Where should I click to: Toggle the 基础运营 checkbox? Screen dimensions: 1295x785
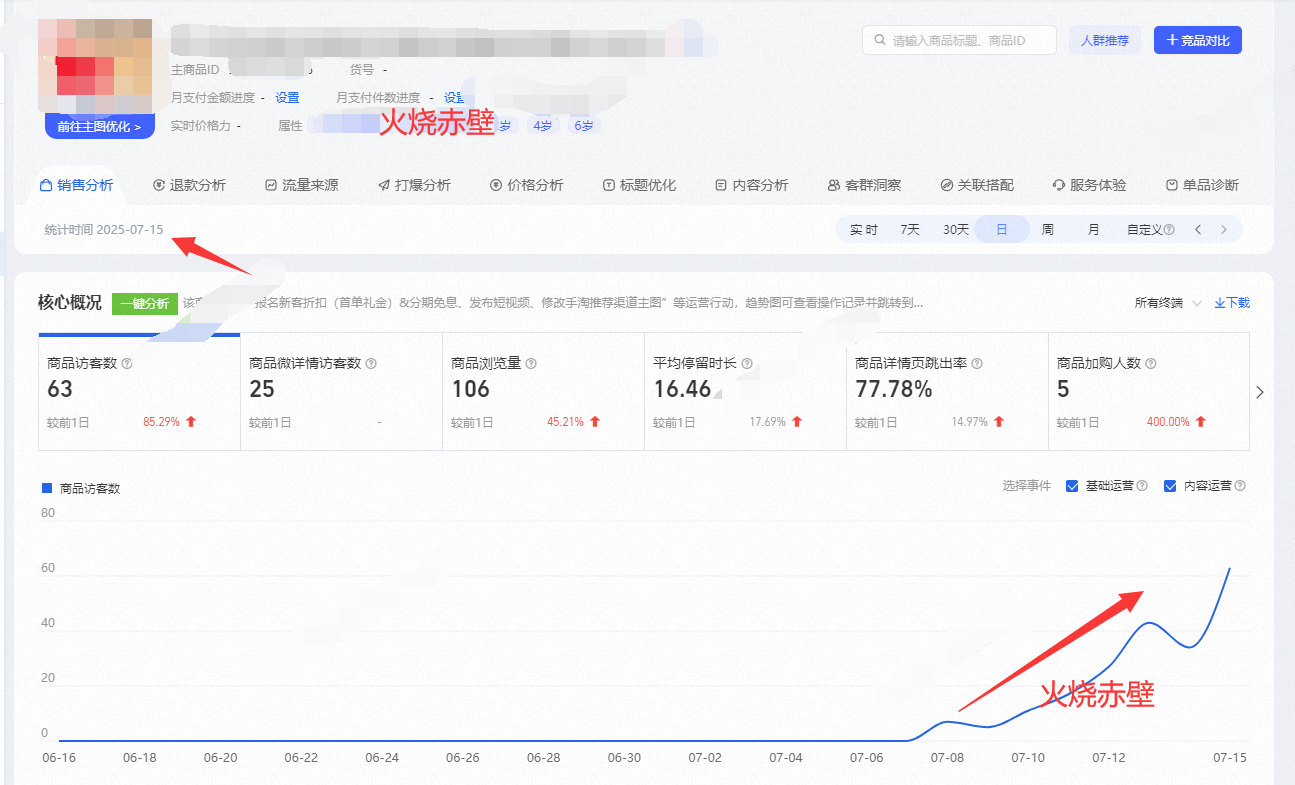[x=1072, y=486]
